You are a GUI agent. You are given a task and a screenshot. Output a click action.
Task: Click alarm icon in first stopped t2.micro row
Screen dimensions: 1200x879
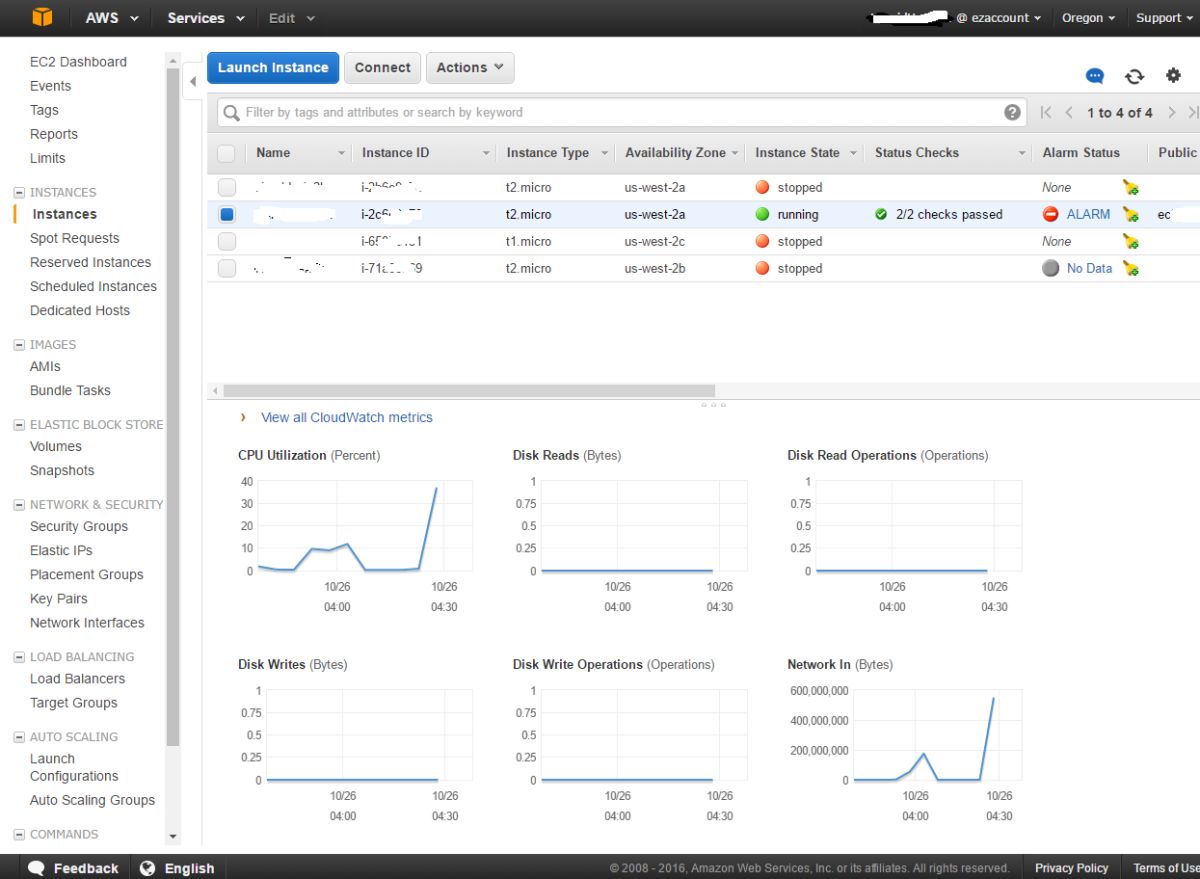(x=1130, y=187)
